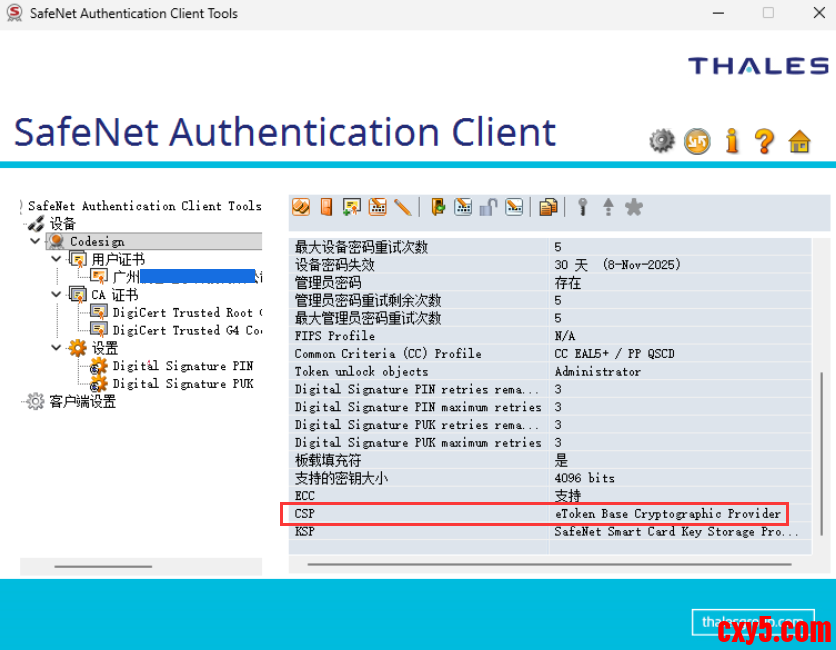Open Digital Signature PUK settings
The image size is (836, 650).
[x=183, y=383]
